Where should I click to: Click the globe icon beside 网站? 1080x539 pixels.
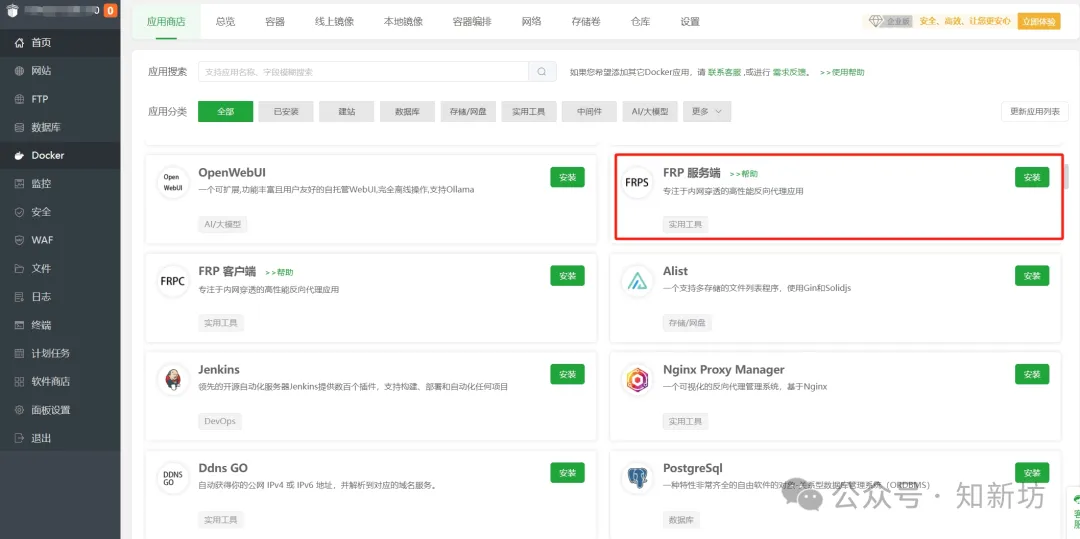[19, 71]
